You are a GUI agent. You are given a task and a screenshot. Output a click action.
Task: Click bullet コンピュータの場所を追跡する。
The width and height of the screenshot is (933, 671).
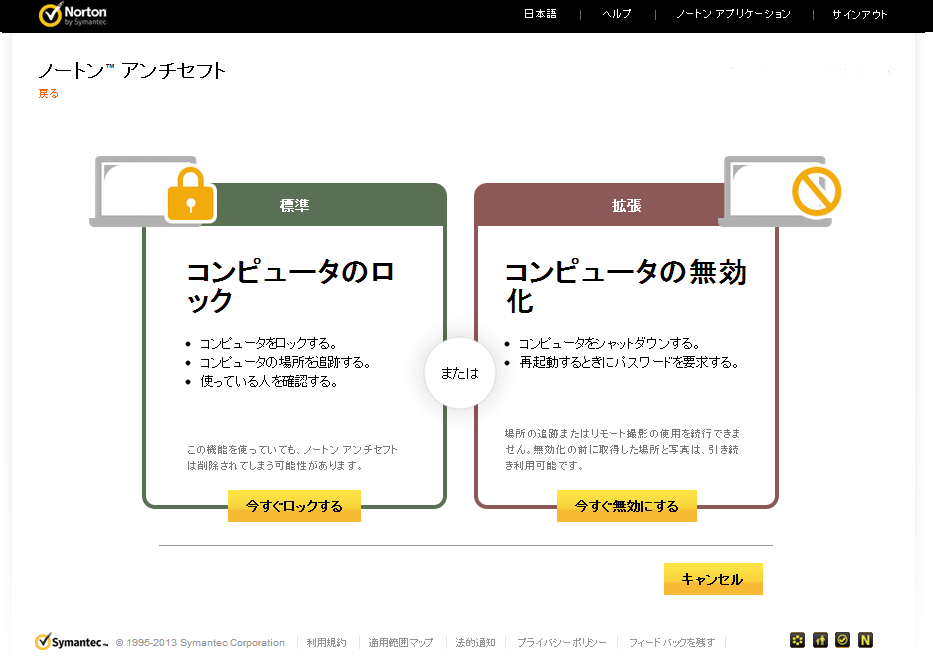click(x=285, y=362)
